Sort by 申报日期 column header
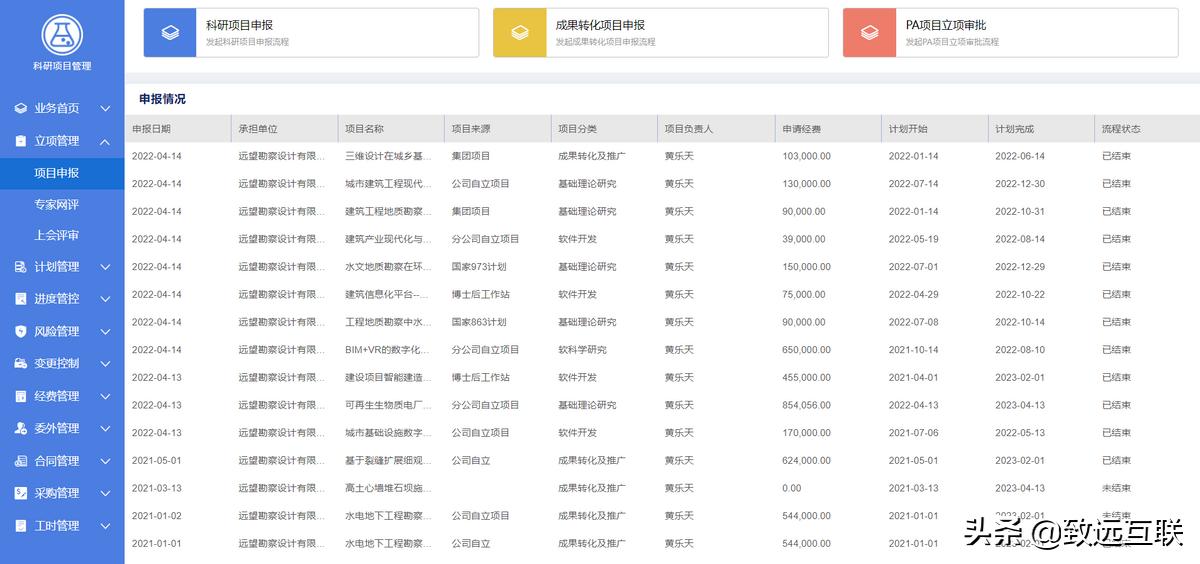1200x564 pixels. (151, 129)
